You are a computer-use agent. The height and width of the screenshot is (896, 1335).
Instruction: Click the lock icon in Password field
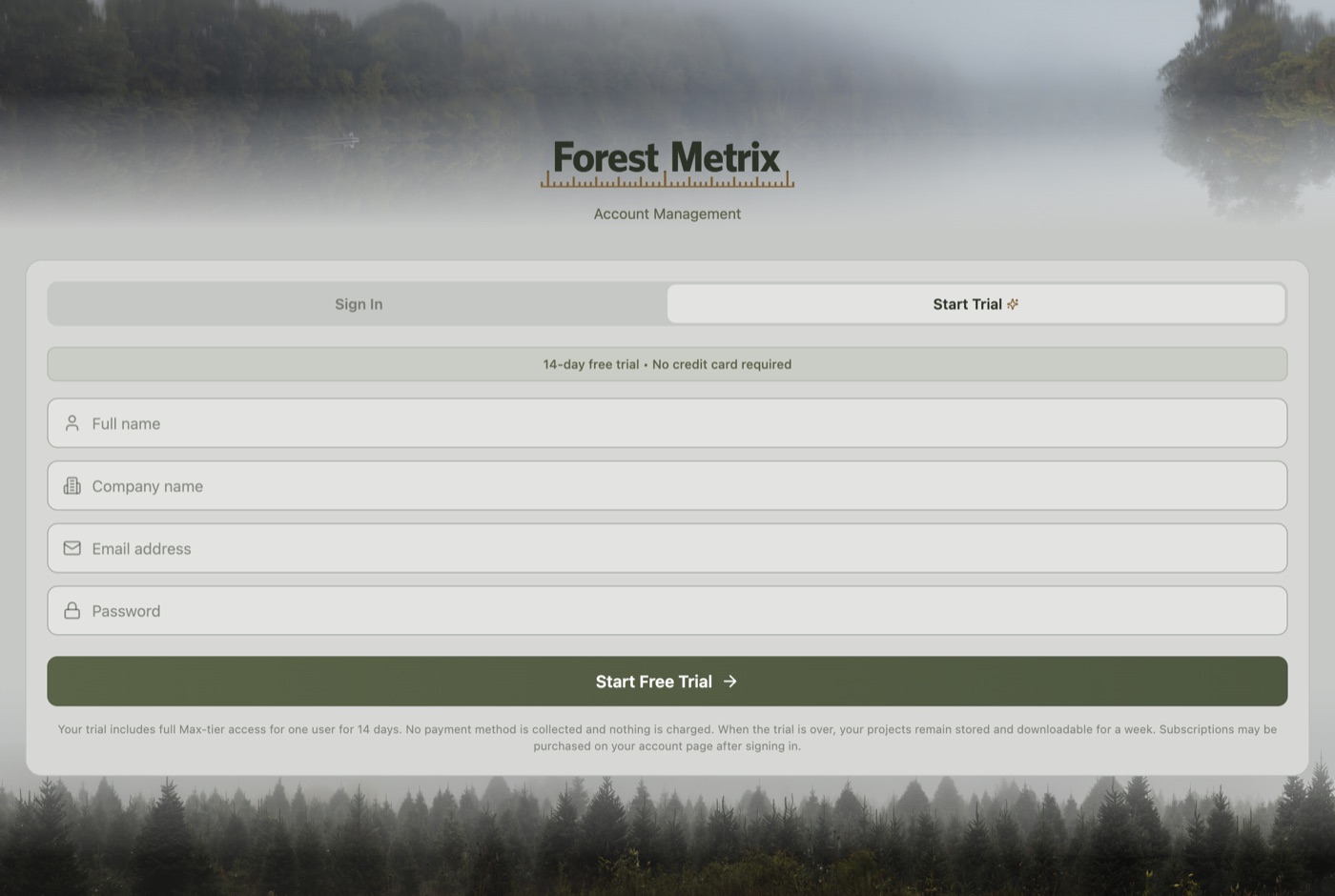tap(72, 611)
